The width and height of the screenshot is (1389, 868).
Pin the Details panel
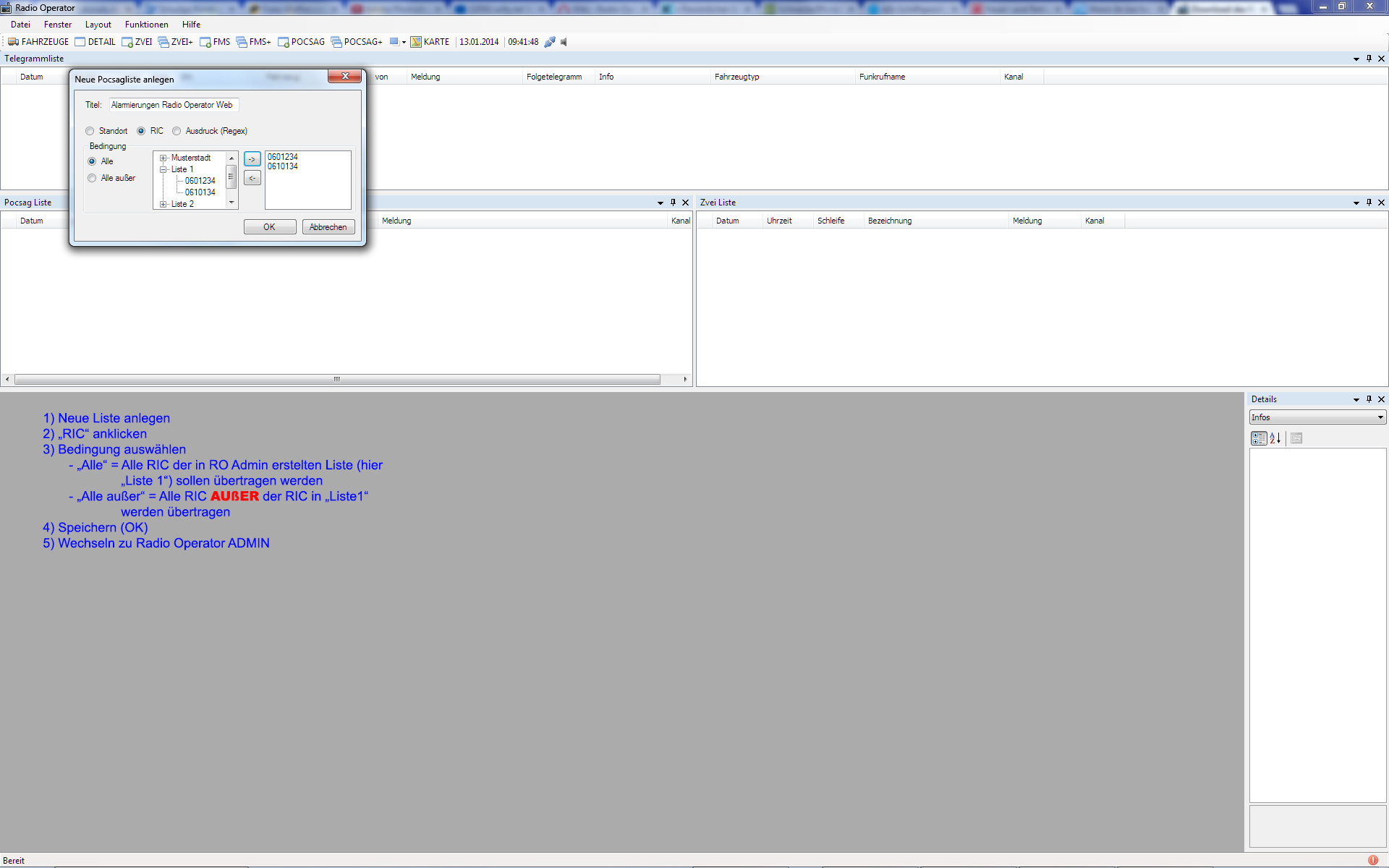1369,399
